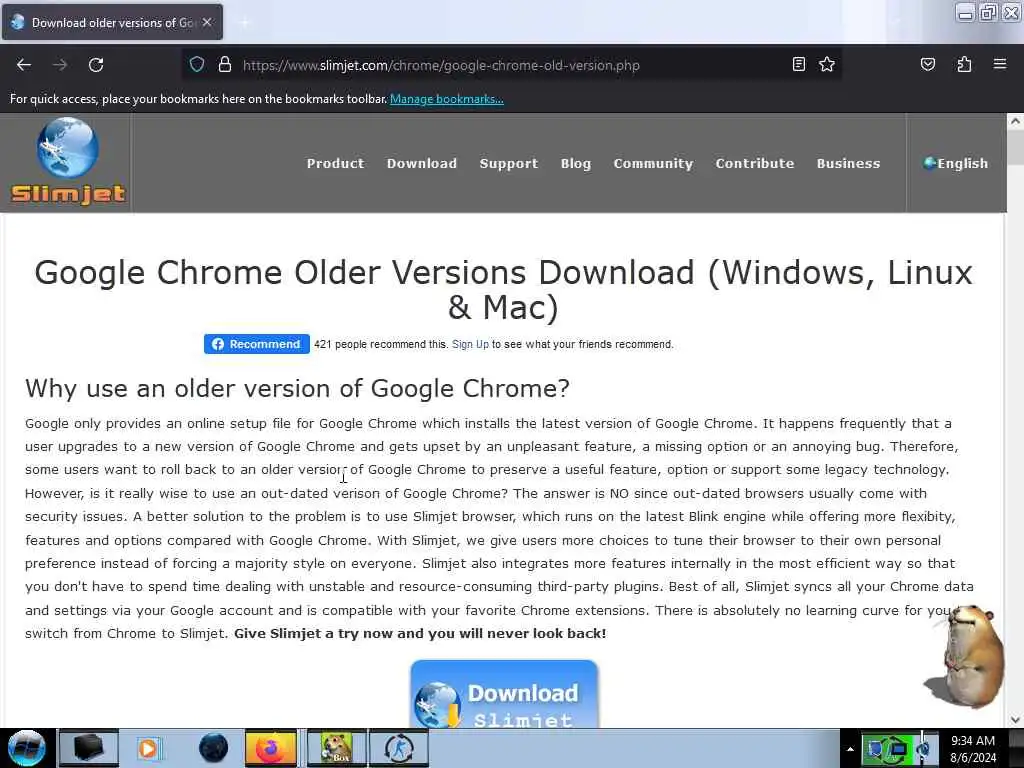
Task: Click the page scrollbar down arrow
Action: (1015, 720)
